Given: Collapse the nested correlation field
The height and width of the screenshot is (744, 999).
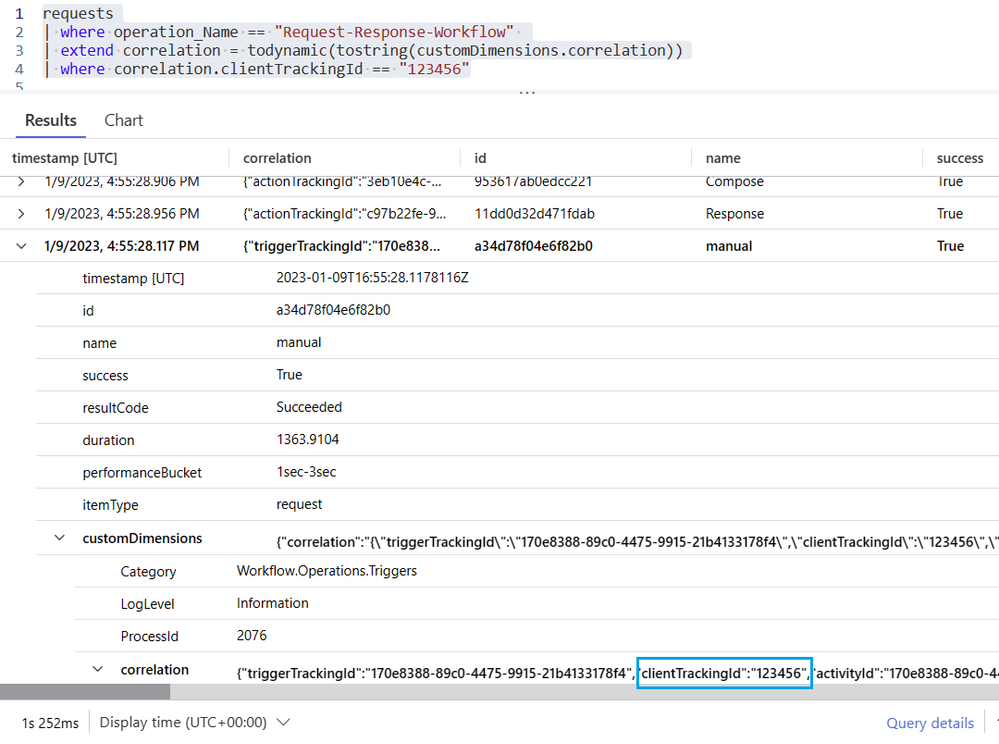Looking at the screenshot, I should tap(97, 669).
